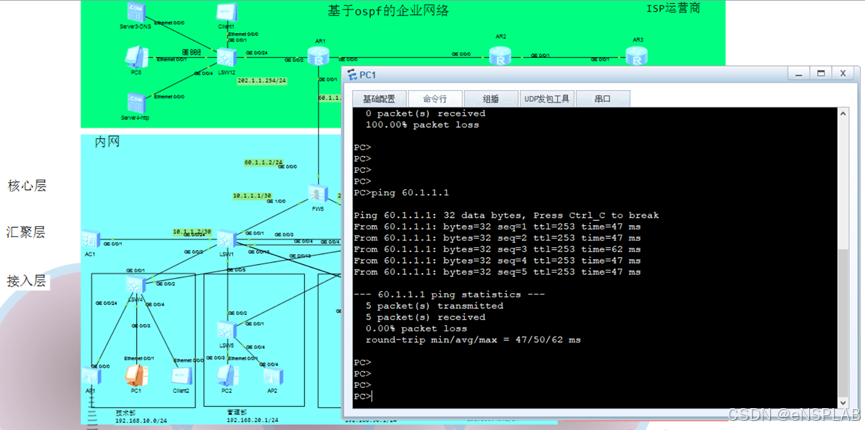Click the 10.1.1.2/30 address label
Screen dimensions: 865x430
[192, 232]
